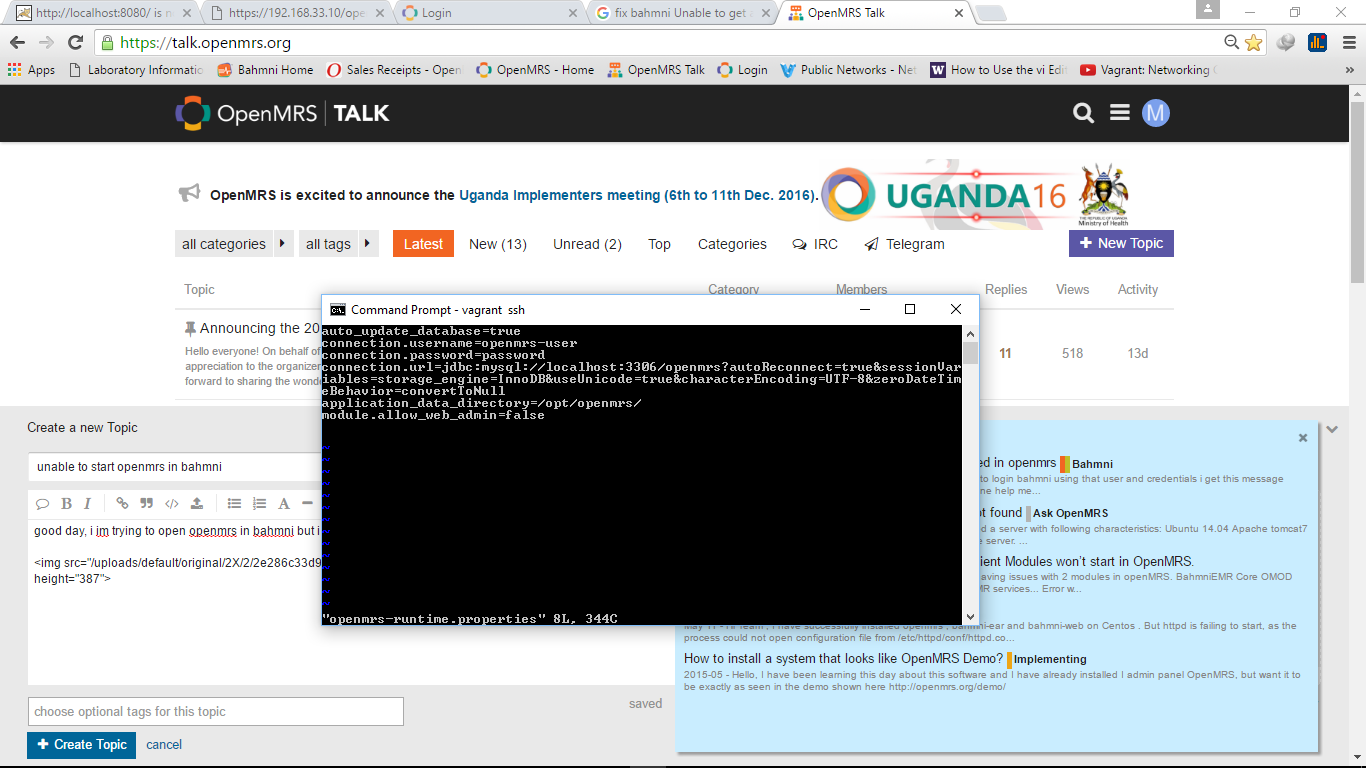The image size is (1366, 768).
Task: Bookmark the page with the star icon
Action: click(1254, 43)
